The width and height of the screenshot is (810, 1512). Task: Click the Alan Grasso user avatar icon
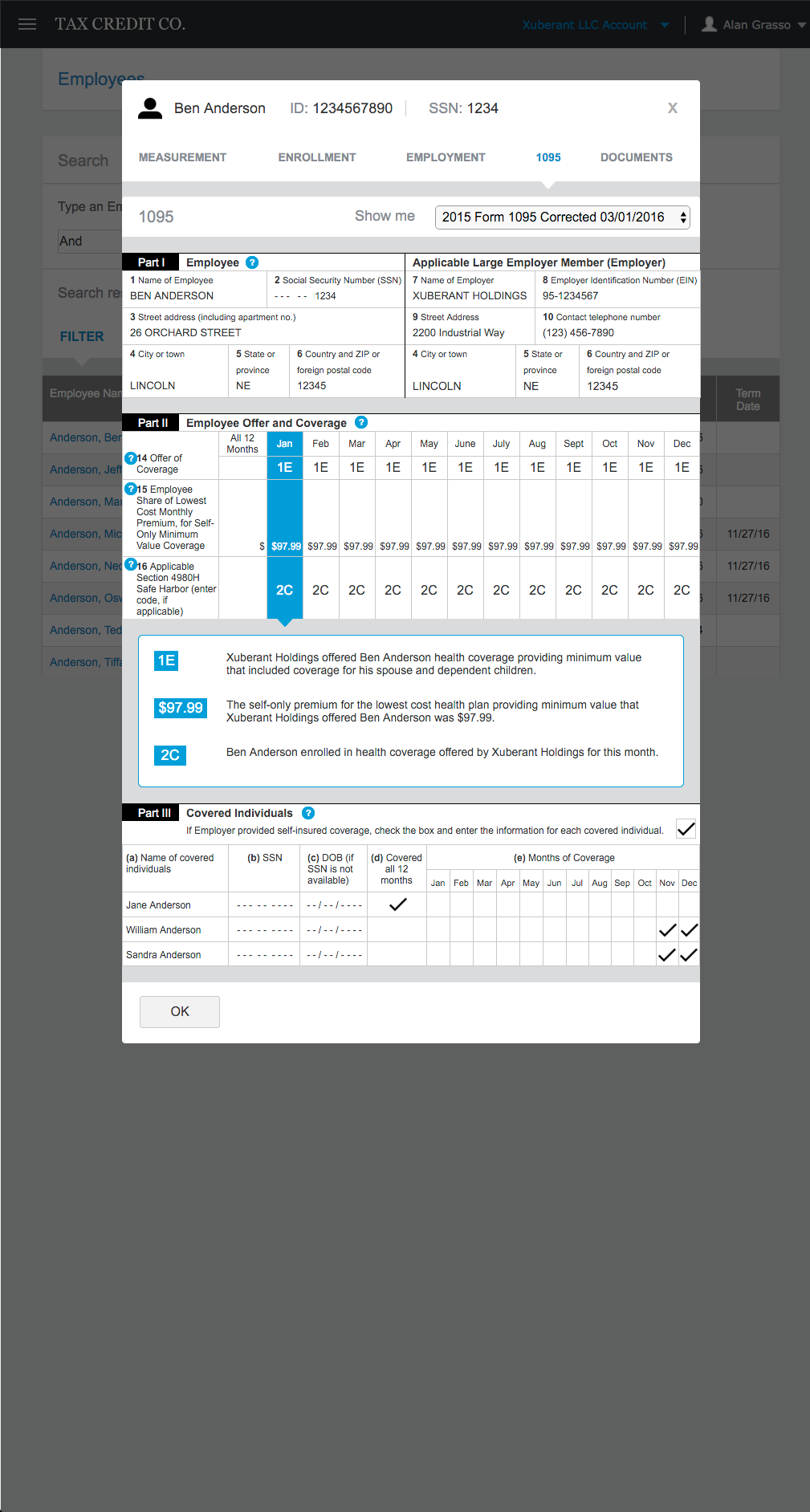coord(709,24)
